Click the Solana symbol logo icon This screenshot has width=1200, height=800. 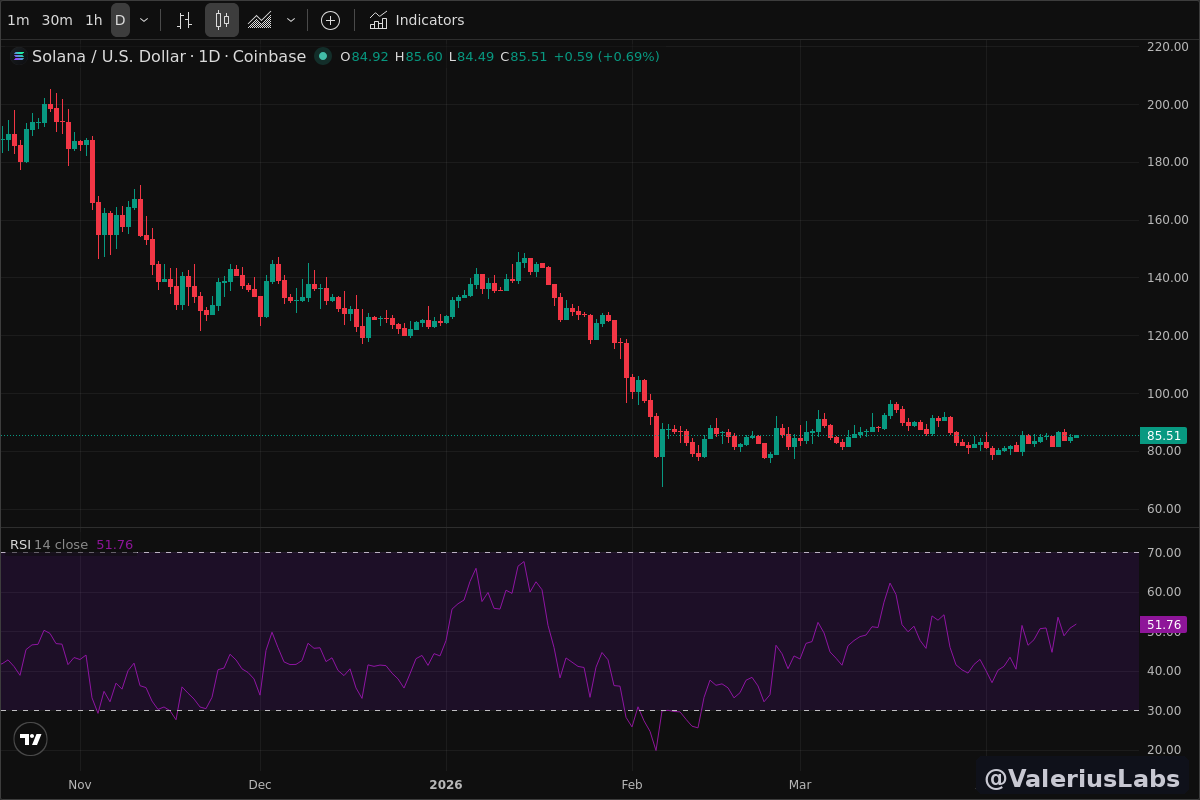(18, 56)
